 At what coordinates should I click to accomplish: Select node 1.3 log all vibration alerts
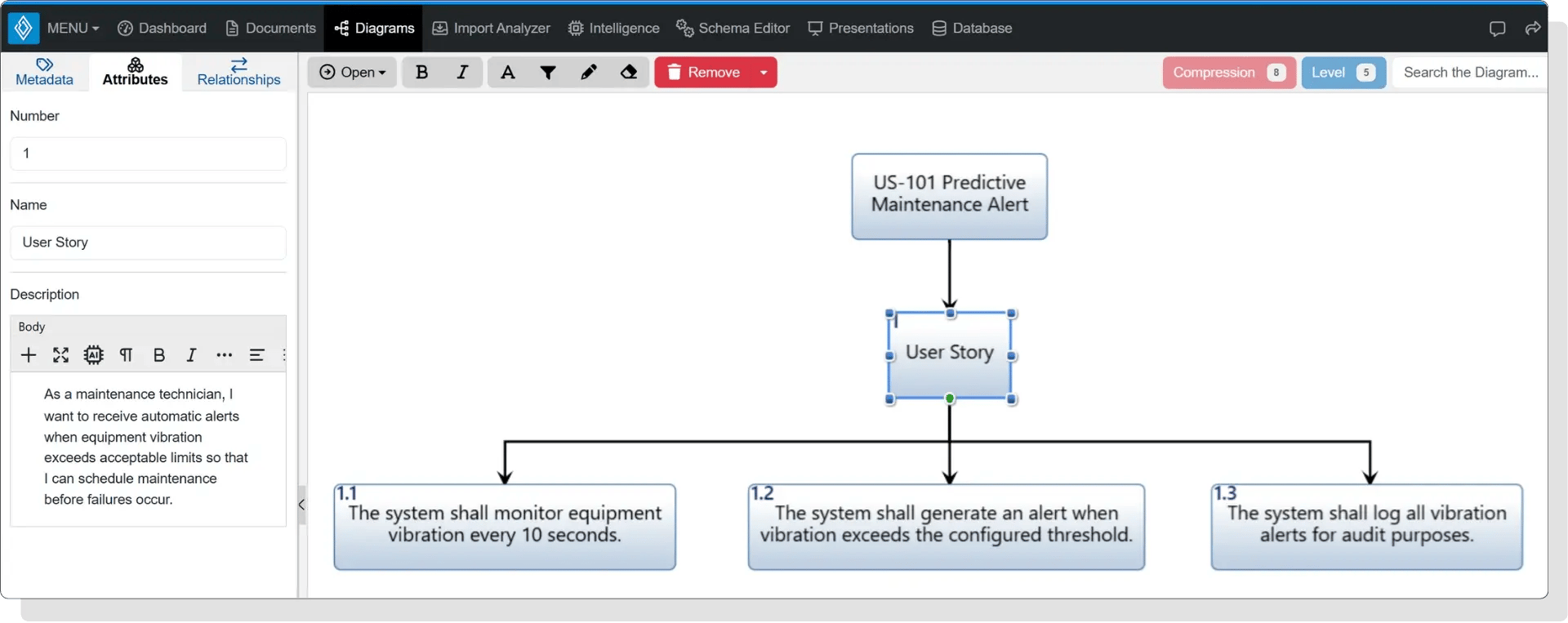(1366, 527)
